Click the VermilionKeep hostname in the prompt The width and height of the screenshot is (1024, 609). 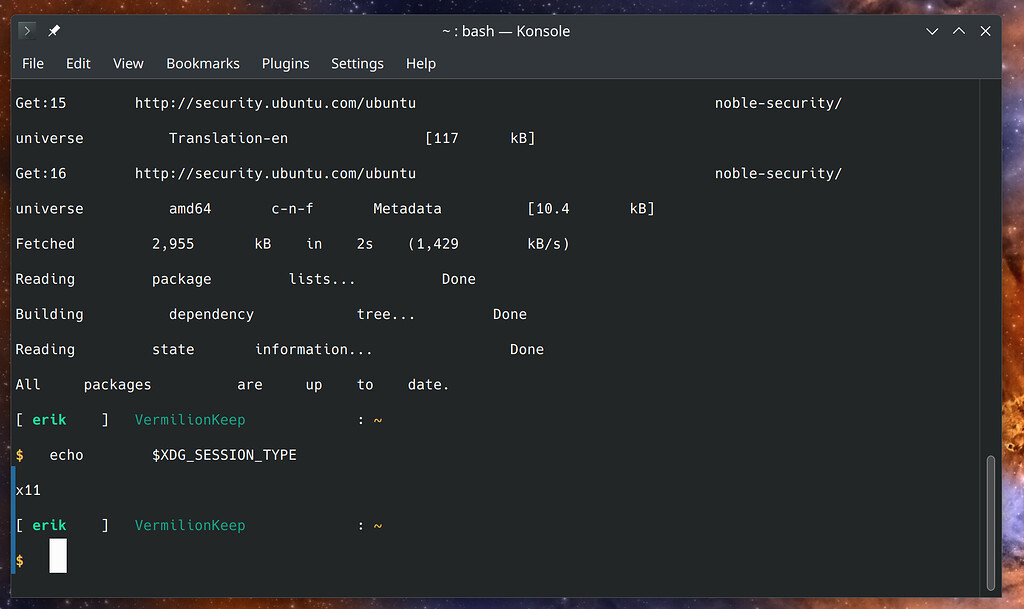point(190,524)
